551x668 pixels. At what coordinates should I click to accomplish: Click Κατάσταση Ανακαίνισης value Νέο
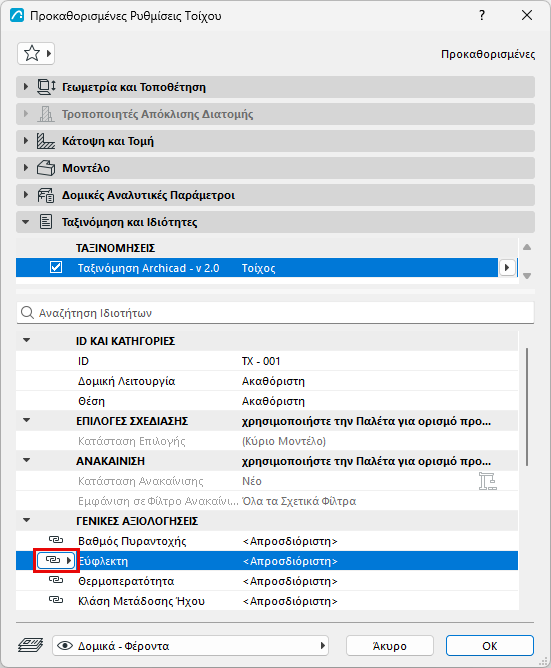pyautogui.click(x=252, y=481)
